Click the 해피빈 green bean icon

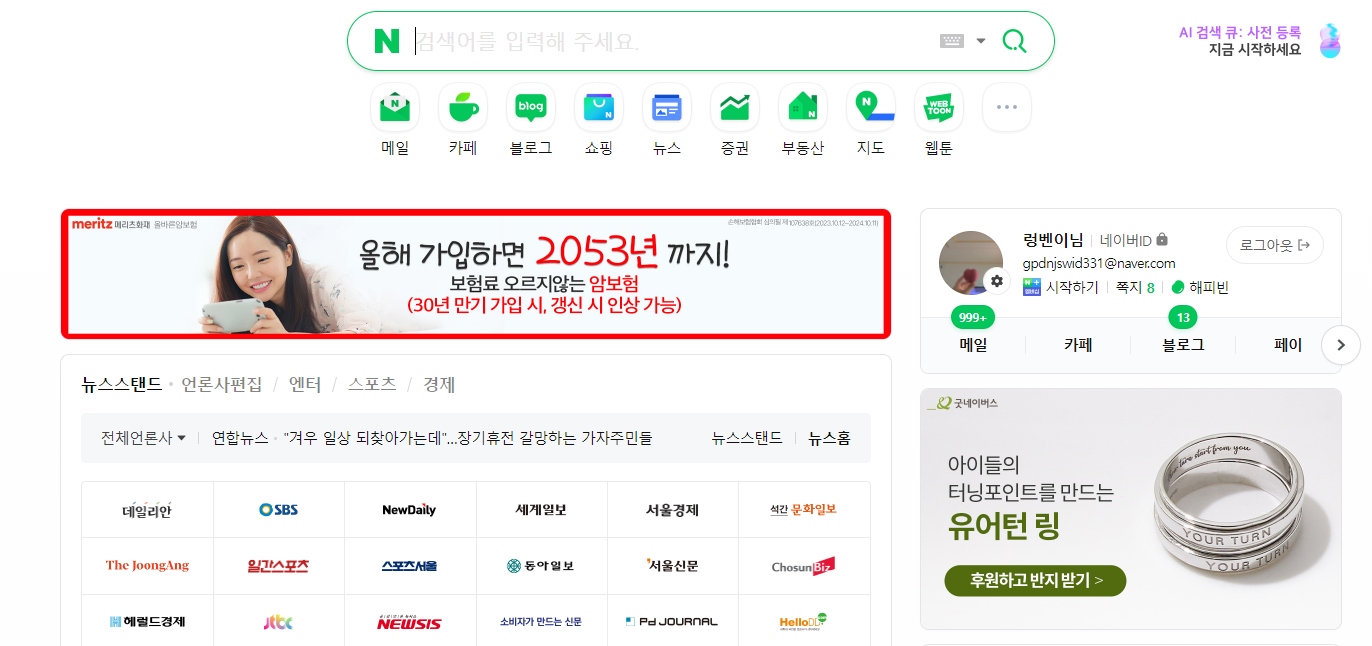pos(1178,287)
